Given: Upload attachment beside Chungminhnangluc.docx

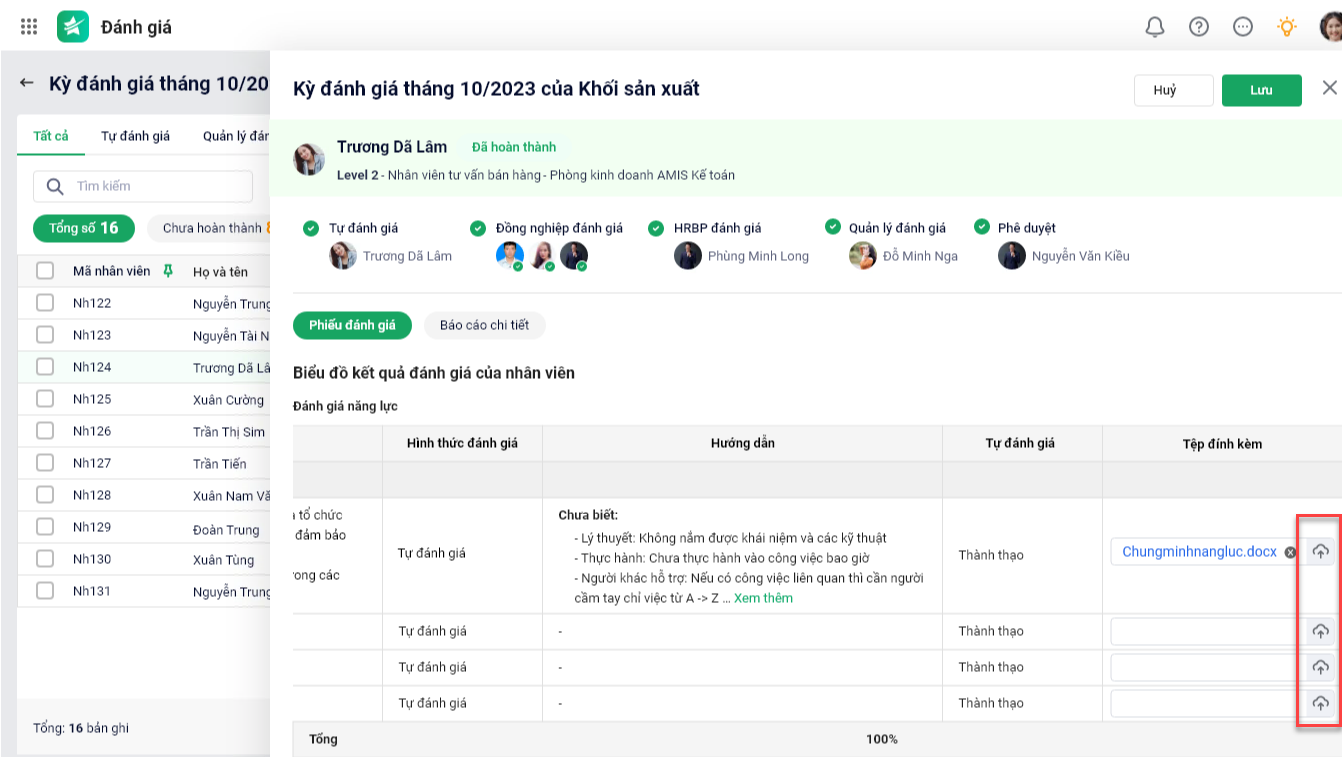Looking at the screenshot, I should [1320, 552].
